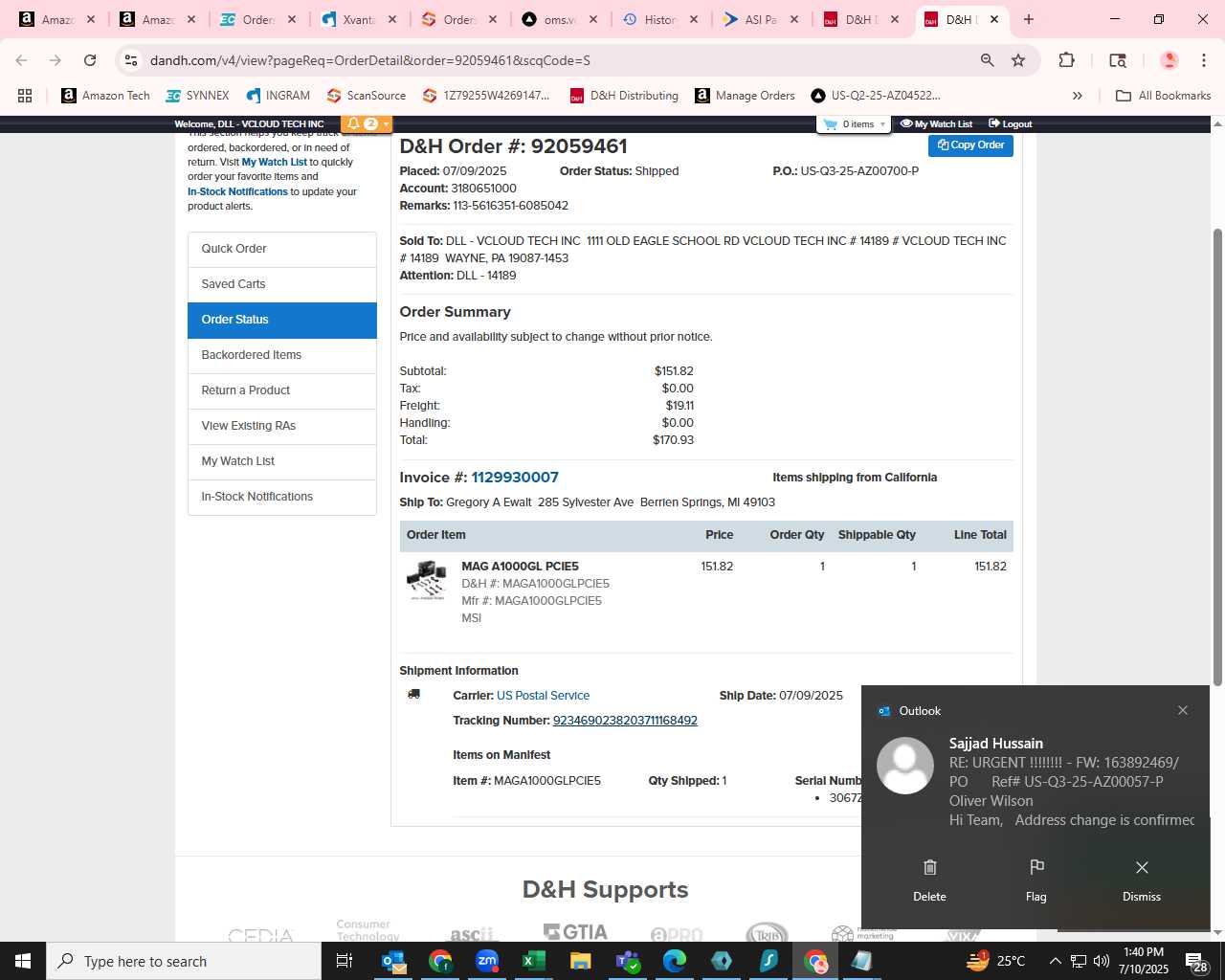Viewport: 1225px width, 980px height.
Task: Open My Watch List link in sidebar text
Action: [x=274, y=163]
